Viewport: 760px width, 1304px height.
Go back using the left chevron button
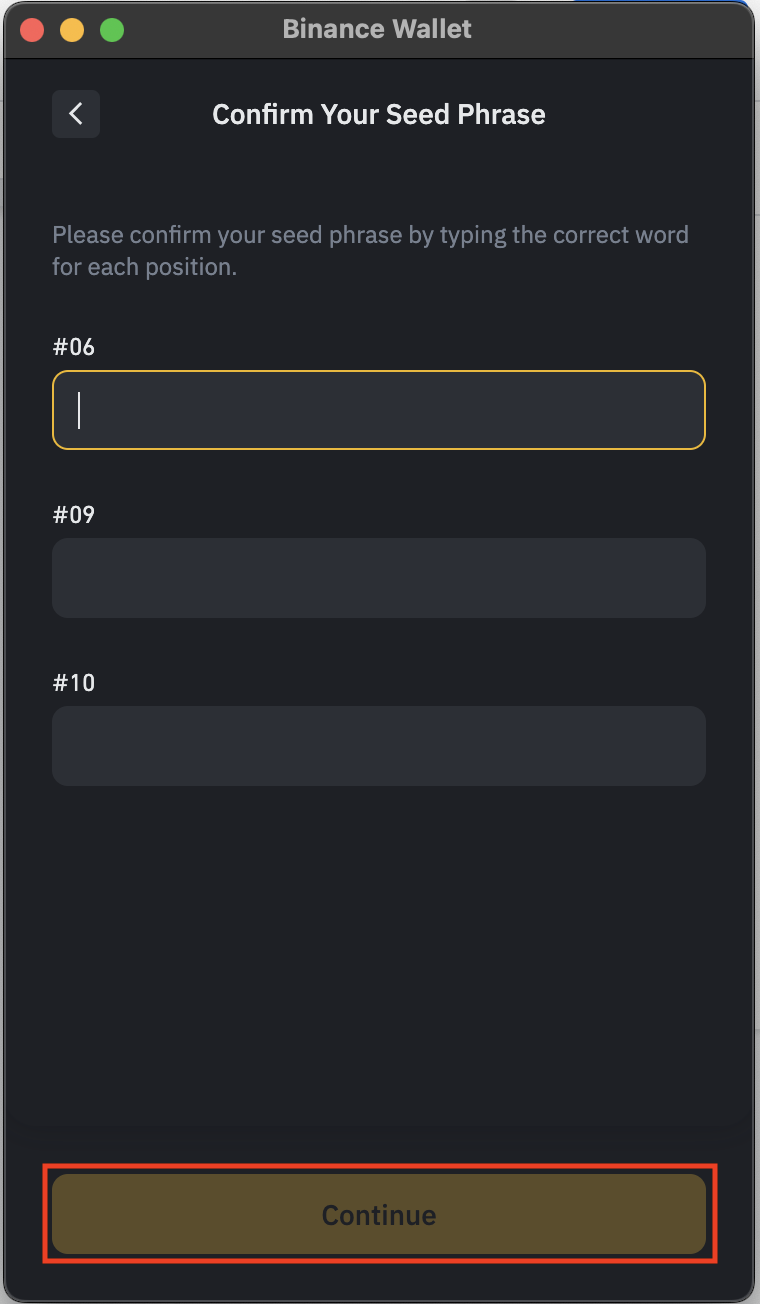point(76,114)
